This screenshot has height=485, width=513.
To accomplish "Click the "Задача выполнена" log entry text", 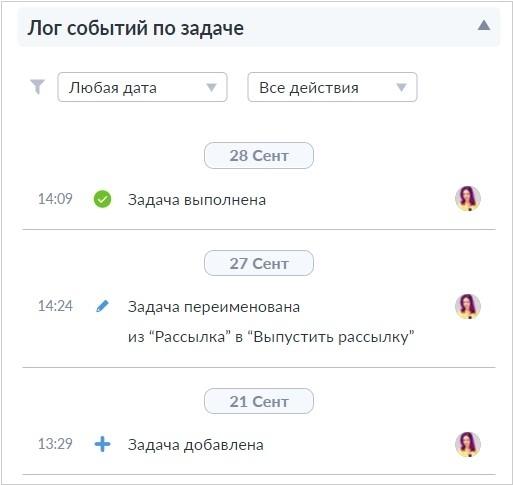I will (x=197, y=200).
